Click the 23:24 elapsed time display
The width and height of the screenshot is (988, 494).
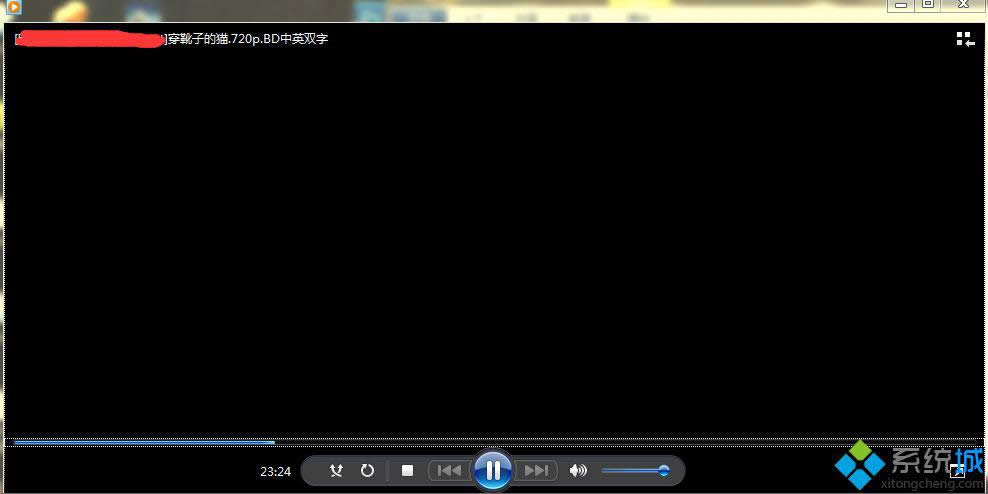[x=276, y=471]
